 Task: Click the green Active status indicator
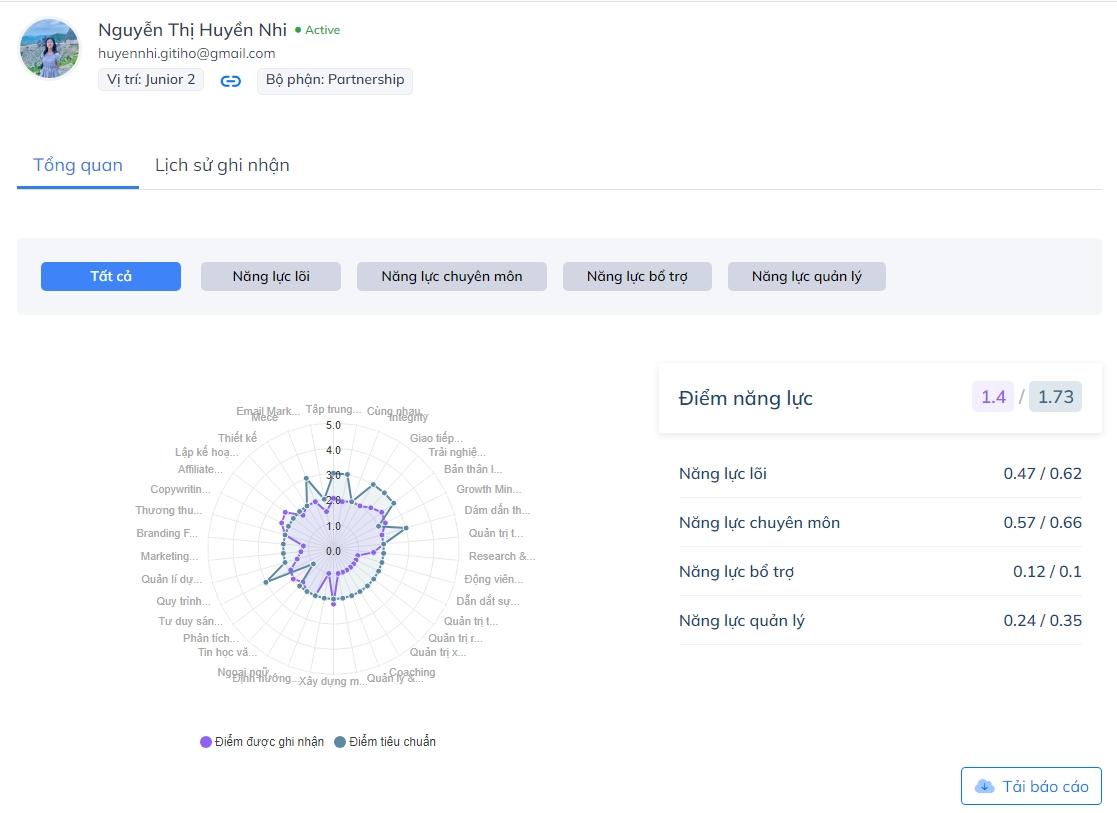point(318,30)
